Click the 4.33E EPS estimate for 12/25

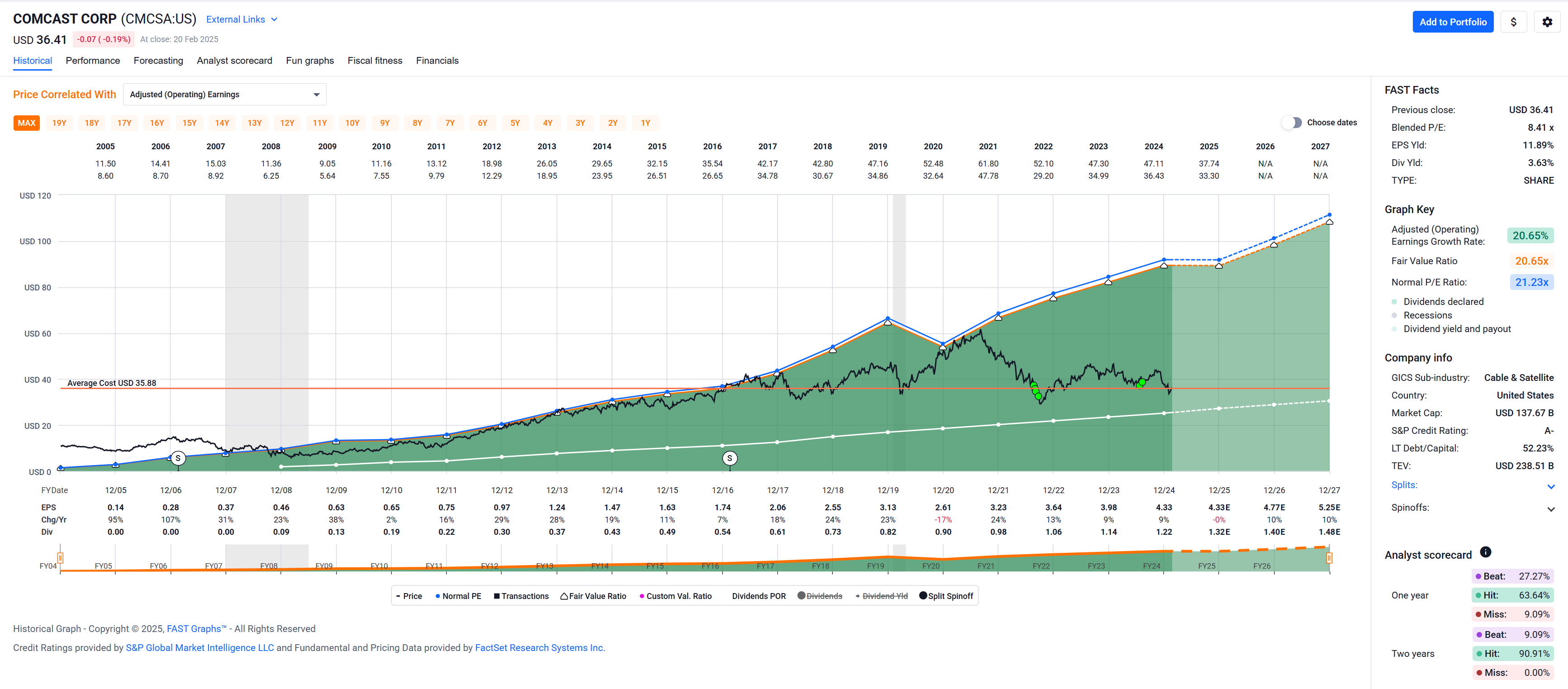point(1219,508)
